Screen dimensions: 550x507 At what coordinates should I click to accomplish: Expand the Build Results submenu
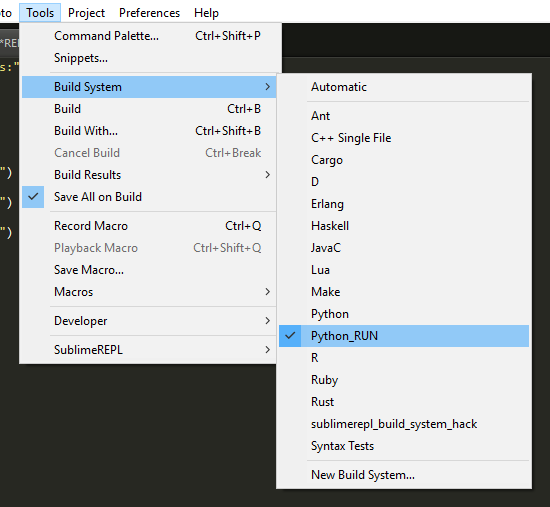[149, 175]
